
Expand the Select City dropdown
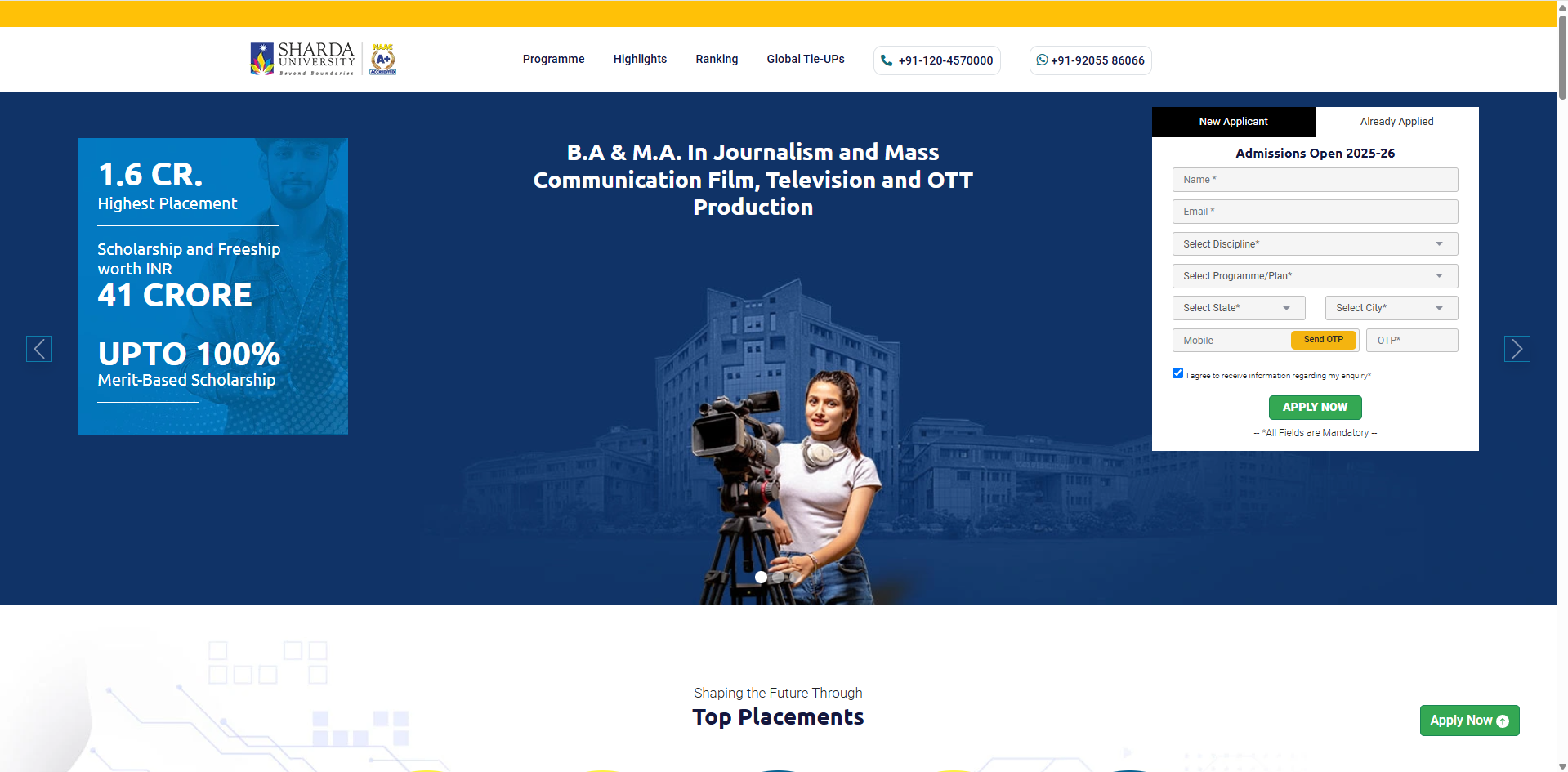[1391, 308]
